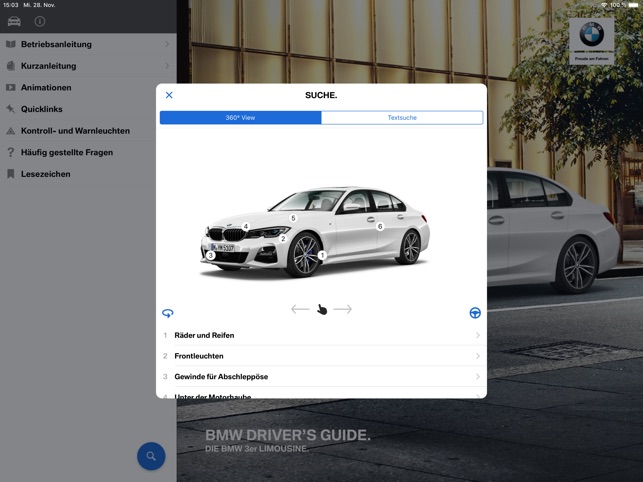The width and height of the screenshot is (643, 482).
Task: Tap hotspot 2 on the headlight
Action: [283, 238]
